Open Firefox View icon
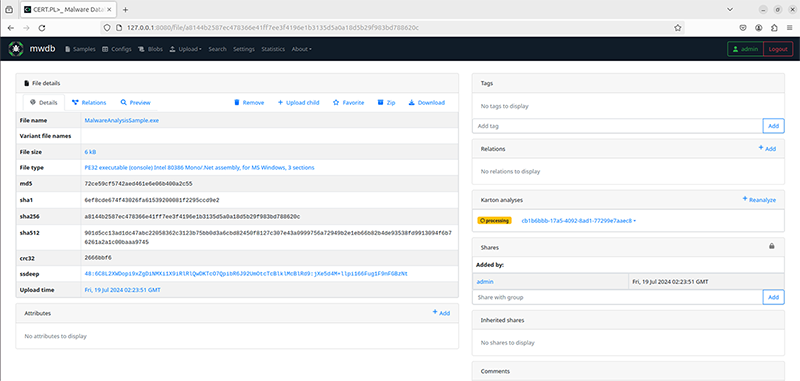 [9, 10]
